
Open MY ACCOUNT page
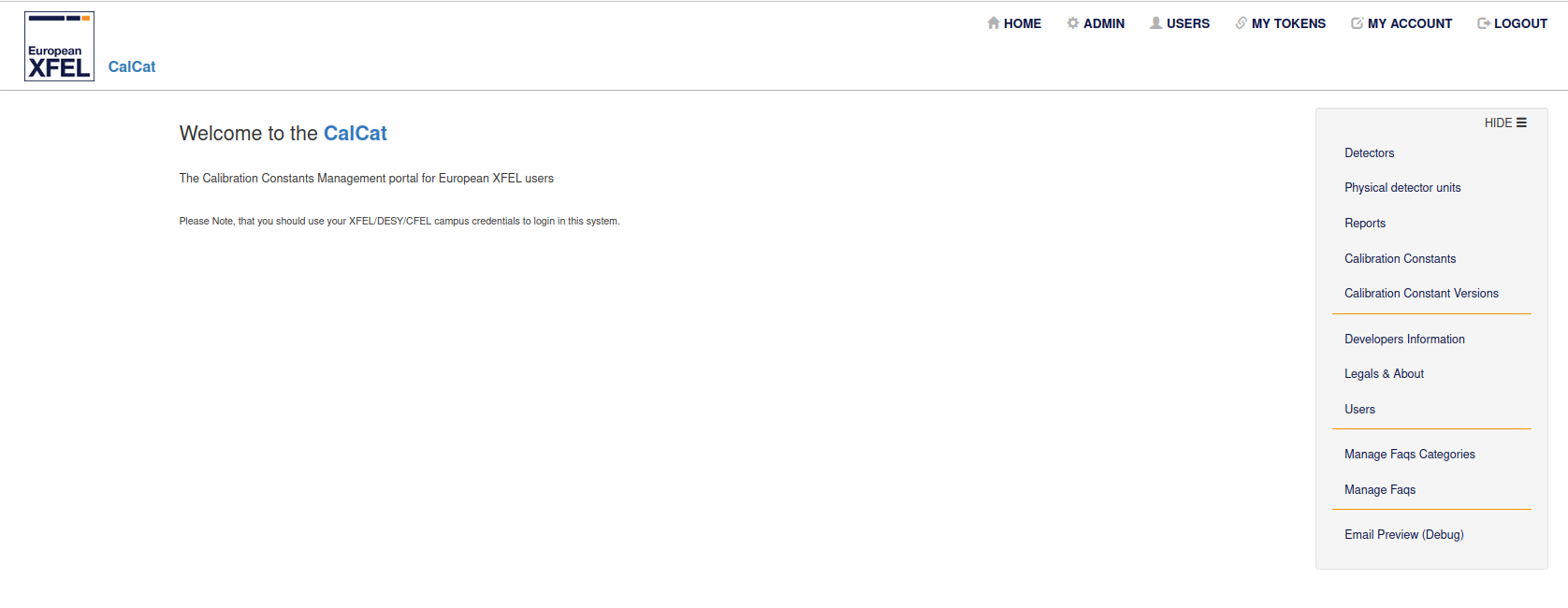1410,23
